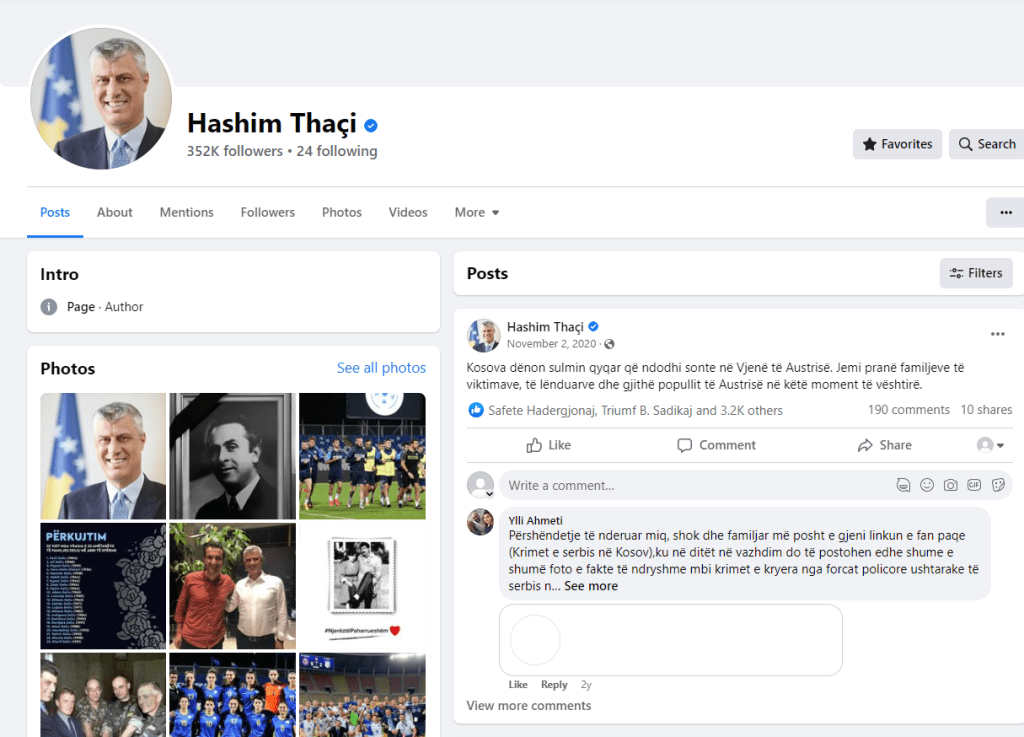Click the See all photos link
The height and width of the screenshot is (737, 1024).
tap(381, 368)
